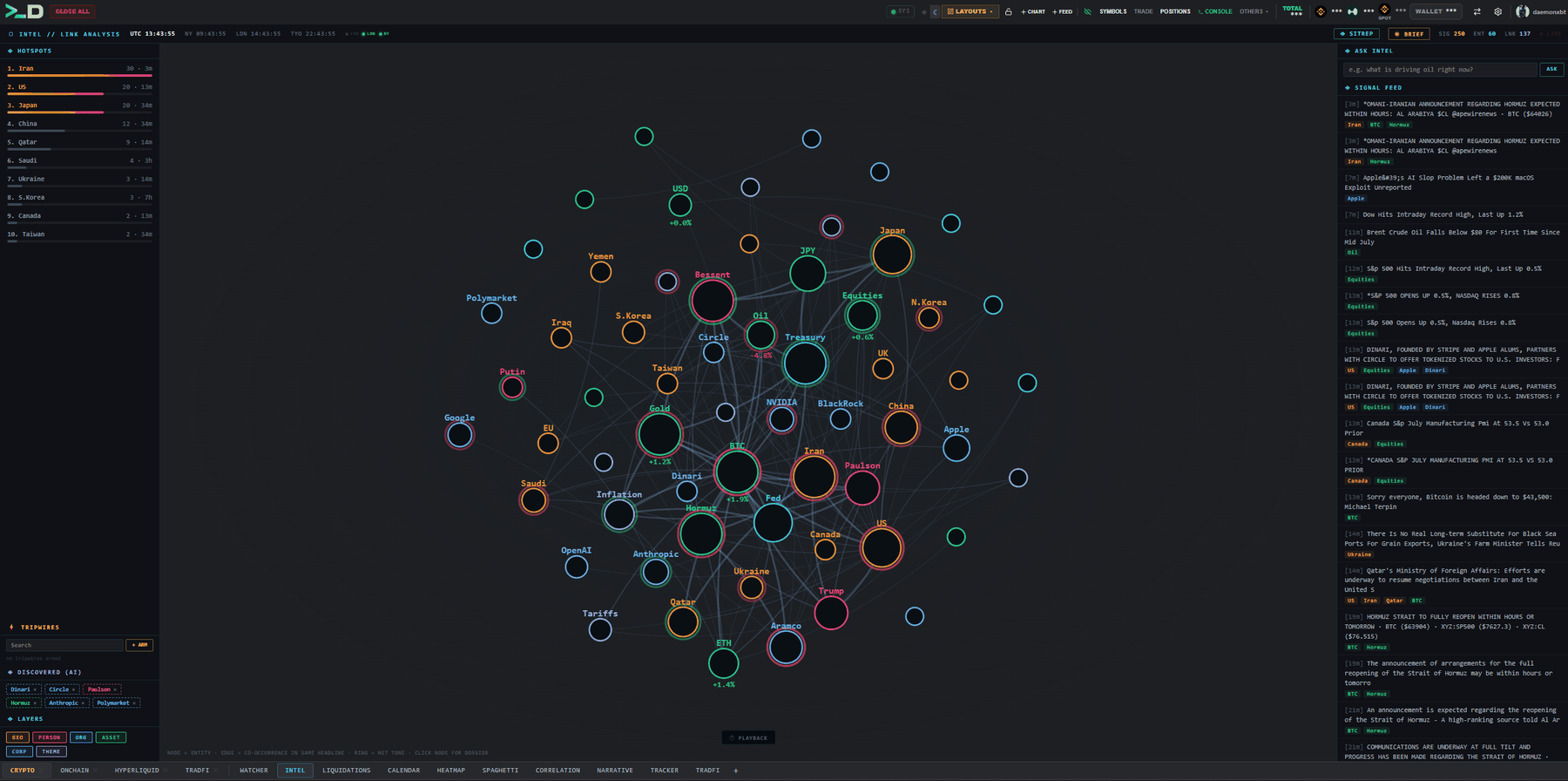Remove the Dinari discovered tag
This screenshot has width=1568, height=781.
35,689
